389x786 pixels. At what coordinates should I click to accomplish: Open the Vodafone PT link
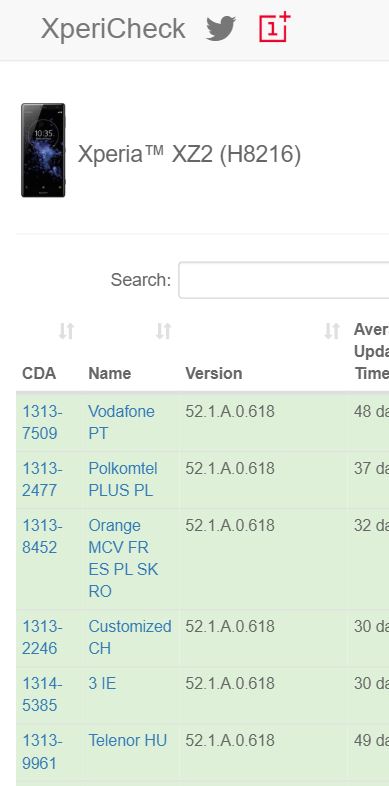point(121,422)
